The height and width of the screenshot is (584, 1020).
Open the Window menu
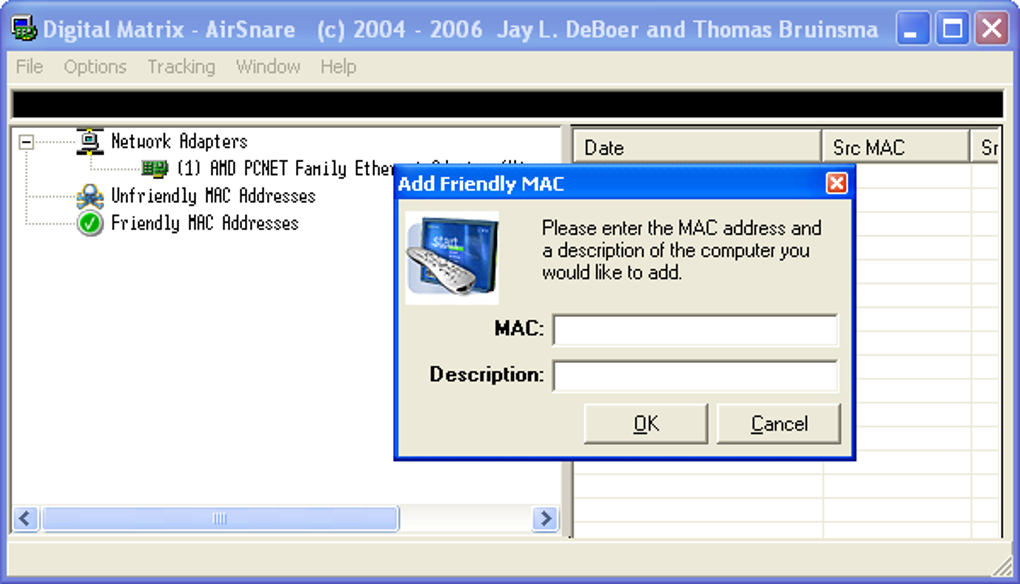click(x=268, y=66)
